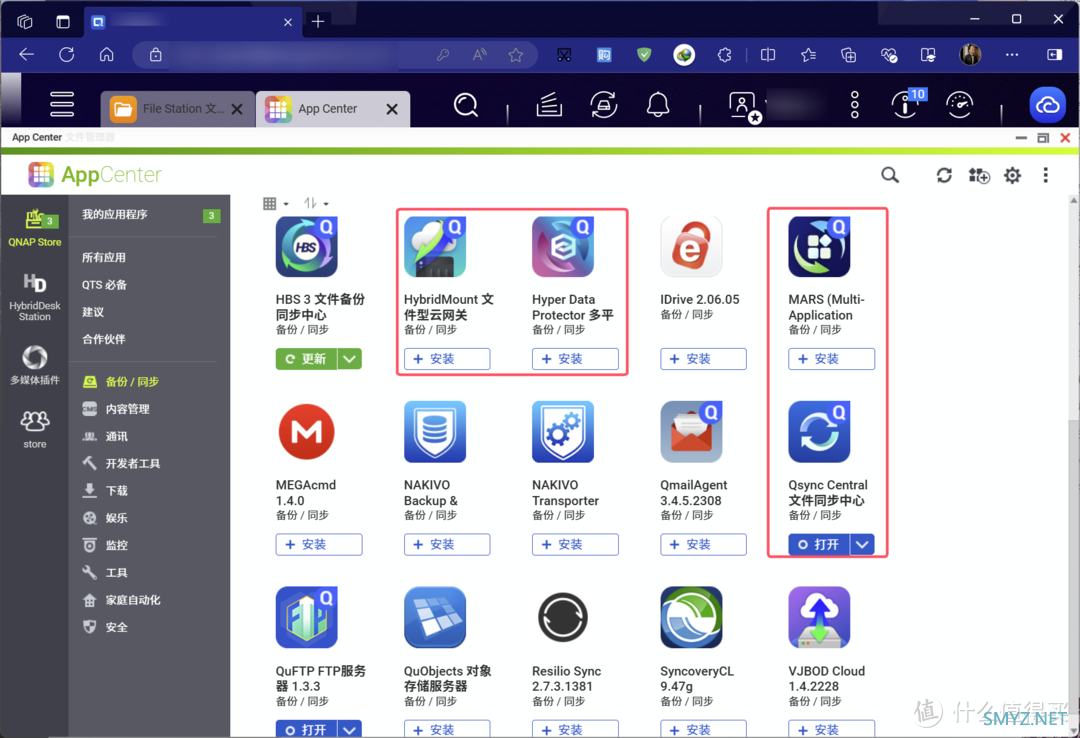Click the QmailAgent app icon
The height and width of the screenshot is (738, 1080).
pos(691,432)
